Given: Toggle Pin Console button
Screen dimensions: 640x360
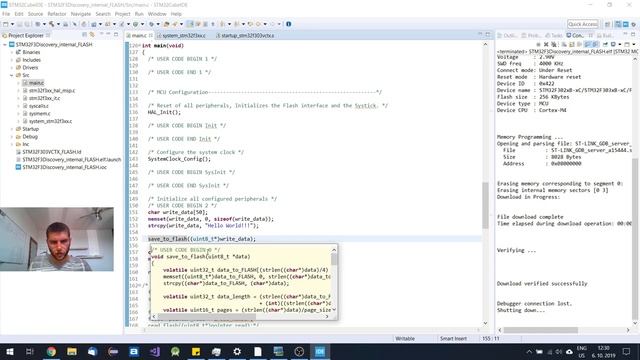Looking at the screenshot, I should (605, 44).
